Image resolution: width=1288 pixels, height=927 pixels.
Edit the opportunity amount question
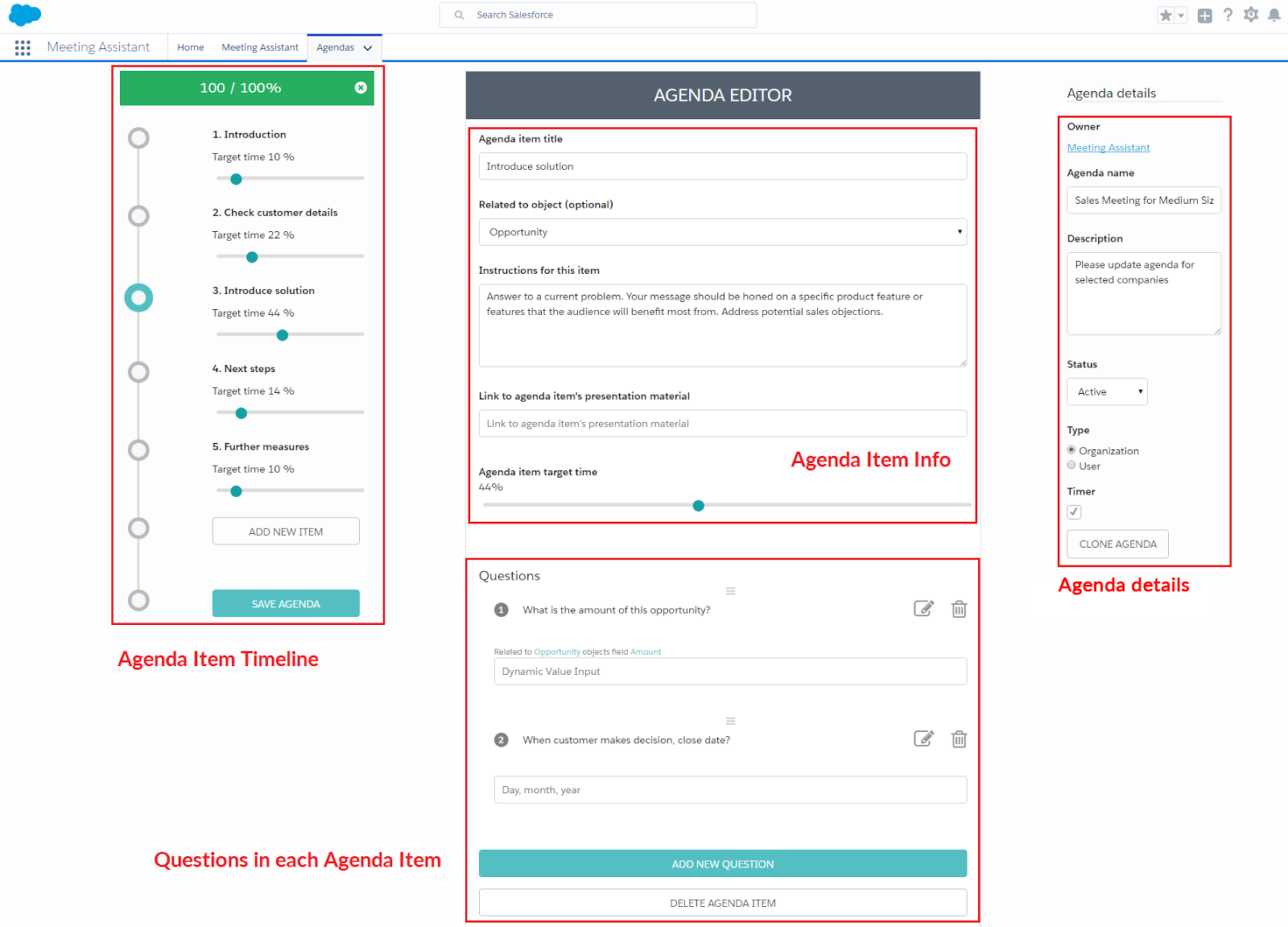[x=923, y=609]
